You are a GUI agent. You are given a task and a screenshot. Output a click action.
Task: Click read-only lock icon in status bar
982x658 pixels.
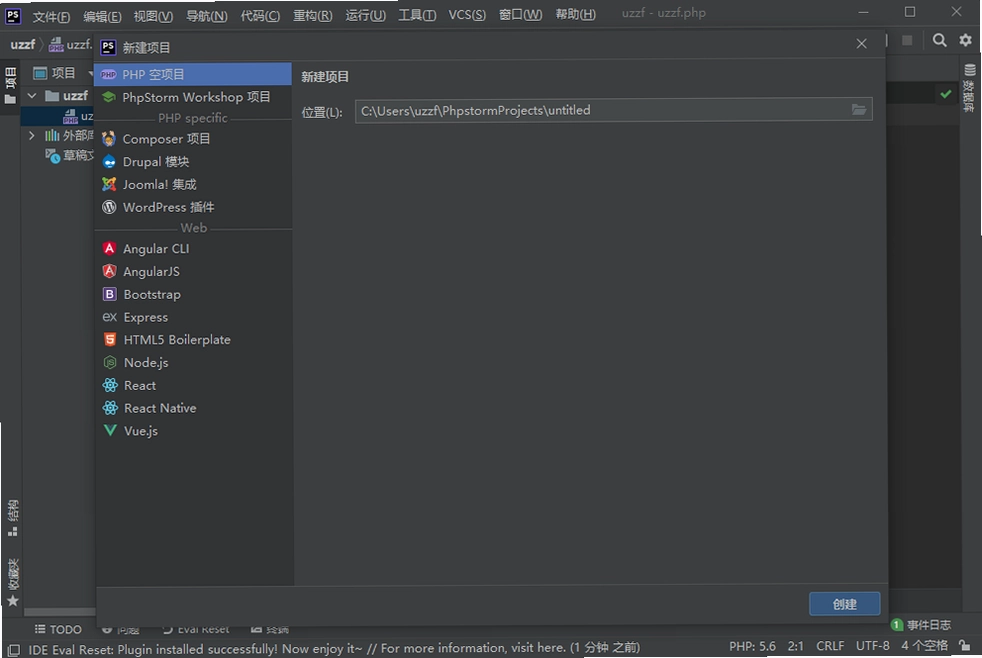click(x=965, y=645)
